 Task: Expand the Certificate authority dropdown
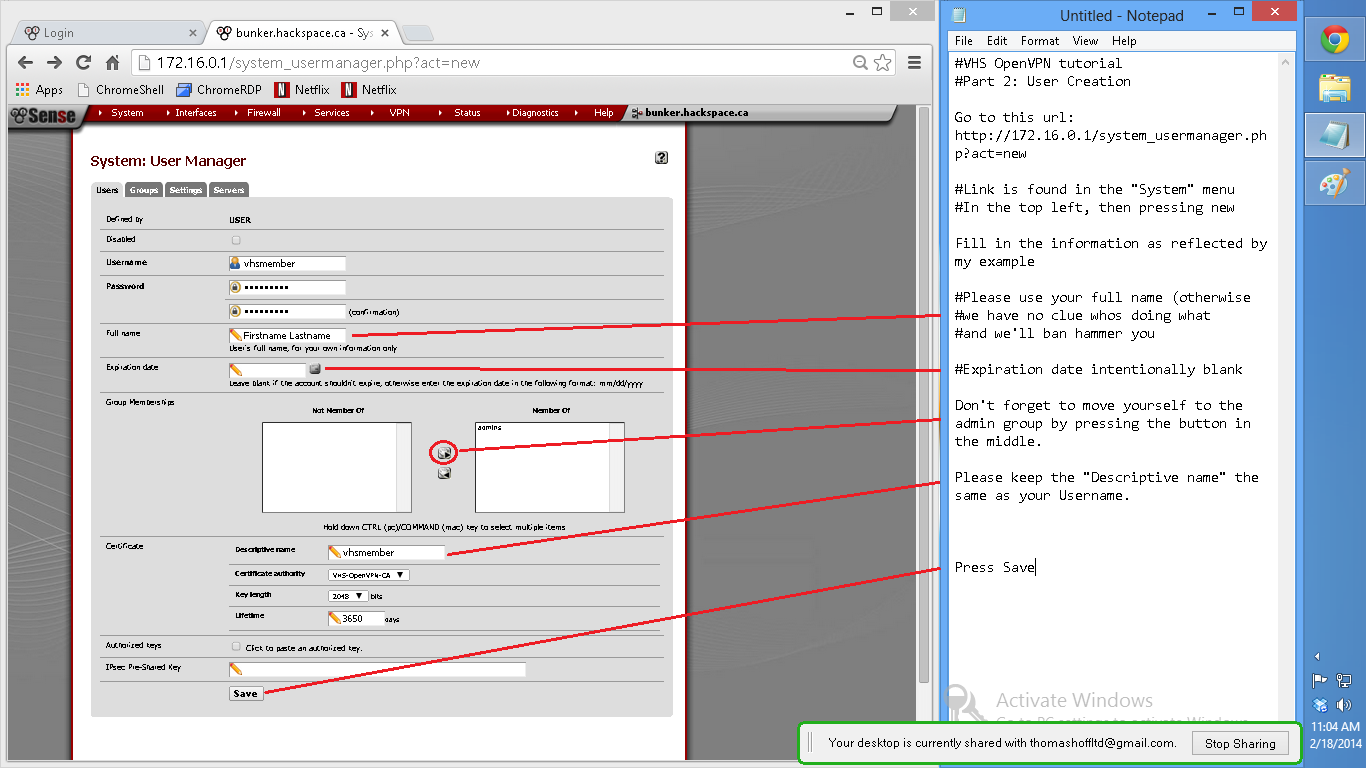click(369, 575)
